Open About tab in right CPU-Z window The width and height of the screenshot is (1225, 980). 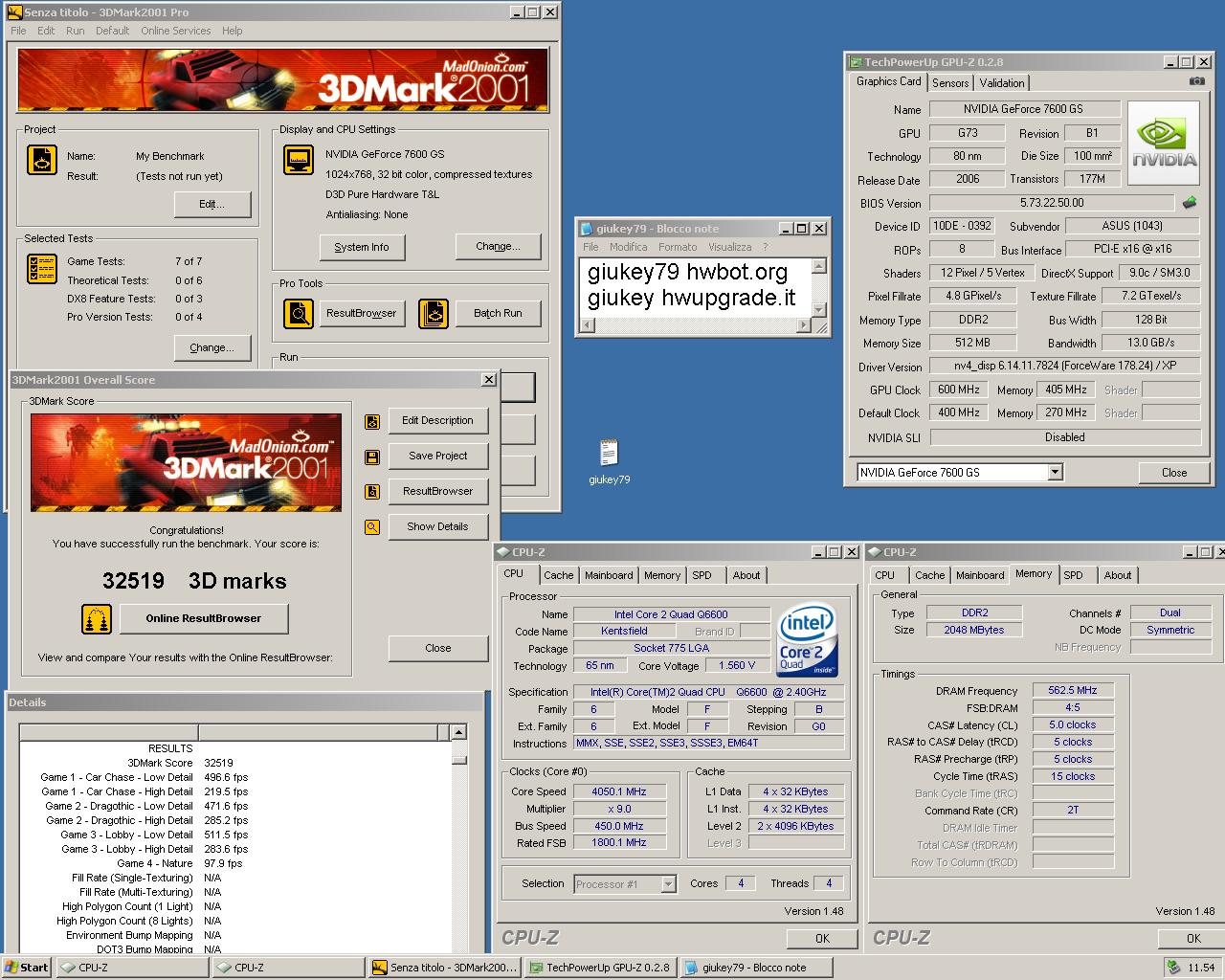click(x=1118, y=575)
